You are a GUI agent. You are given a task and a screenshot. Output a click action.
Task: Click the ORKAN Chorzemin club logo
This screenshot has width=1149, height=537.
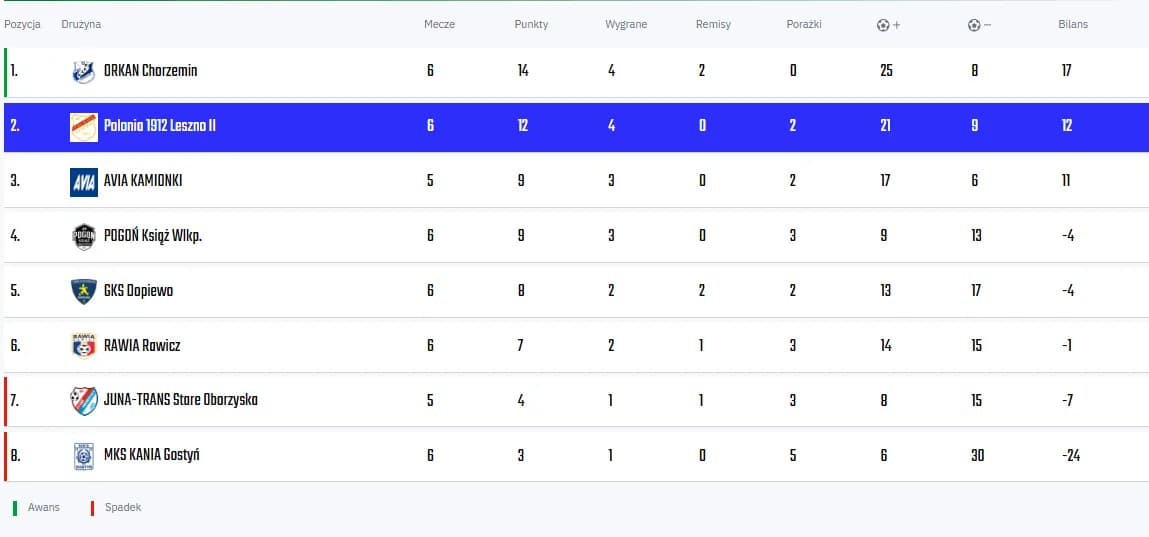84,72
